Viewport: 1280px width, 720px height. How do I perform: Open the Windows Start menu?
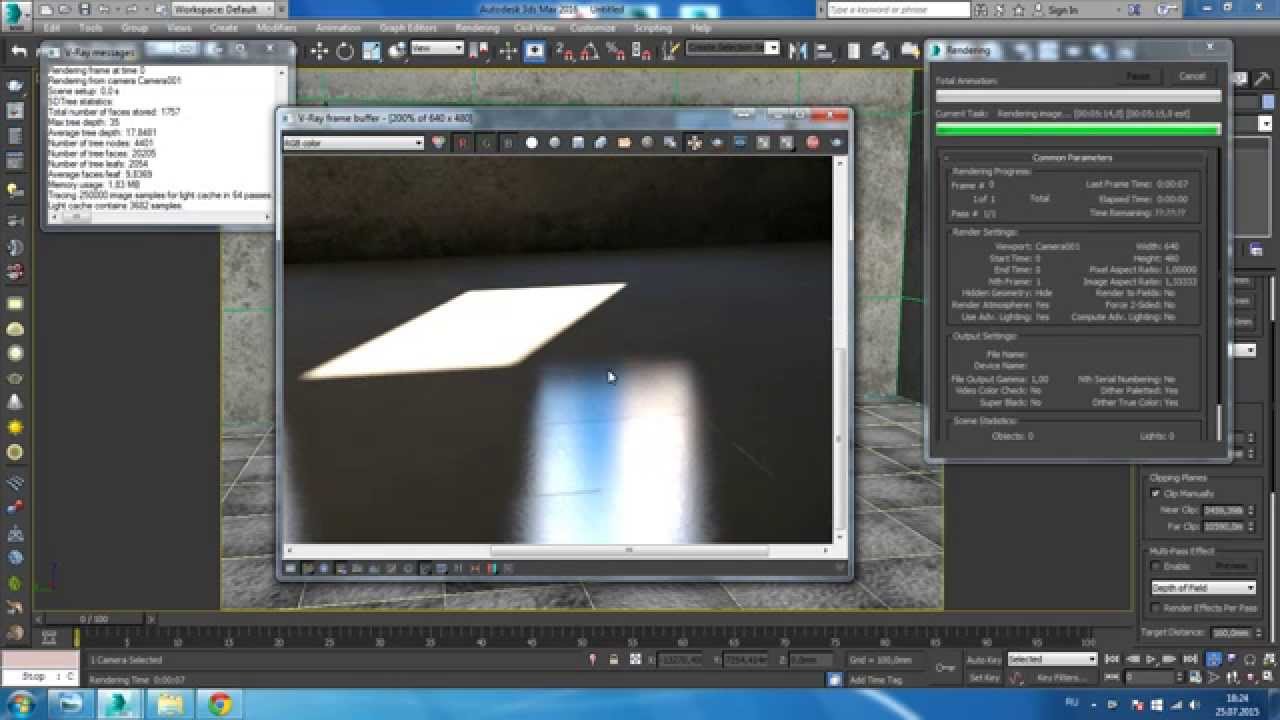[20, 704]
